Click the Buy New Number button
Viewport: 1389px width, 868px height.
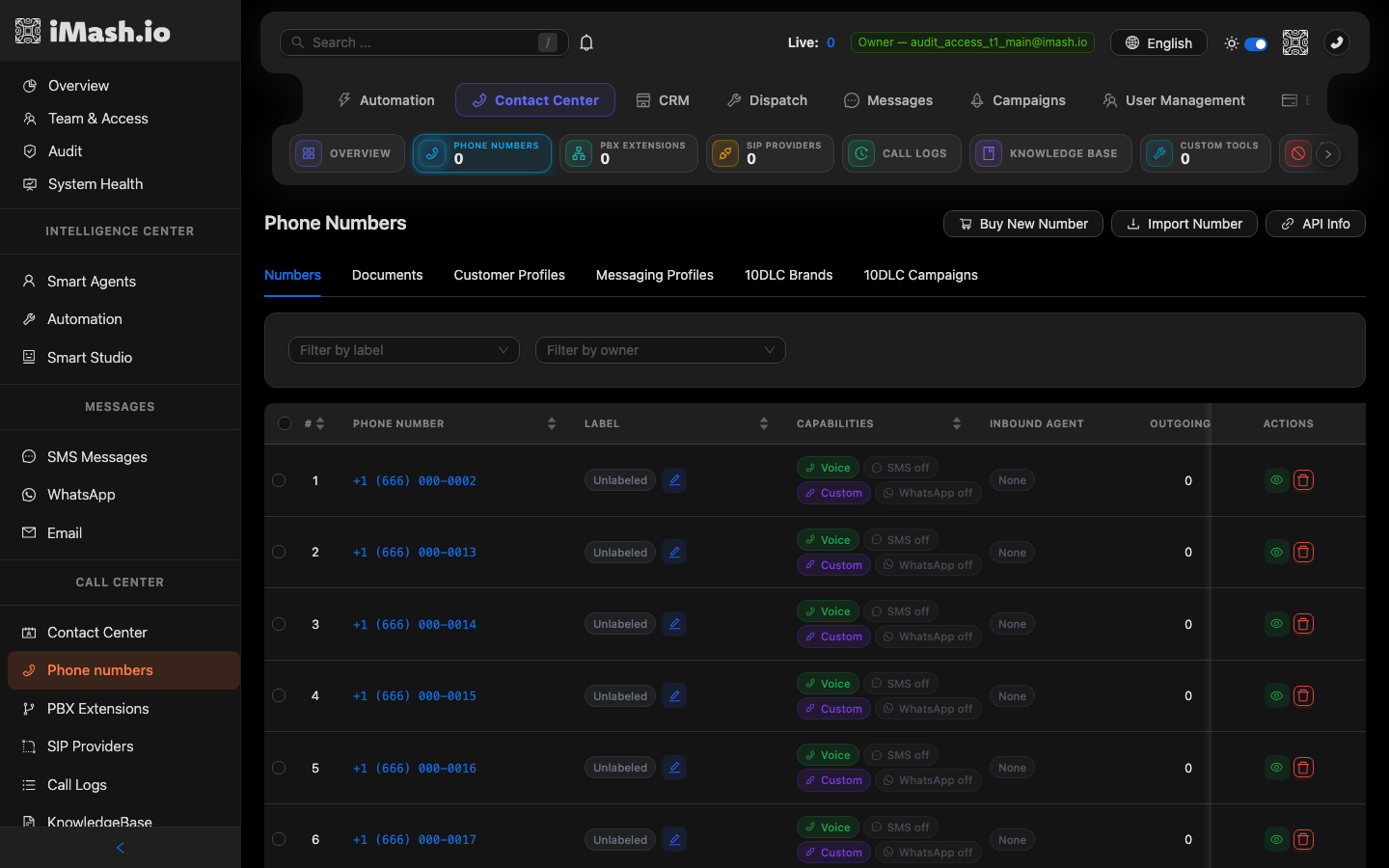[x=1023, y=224]
